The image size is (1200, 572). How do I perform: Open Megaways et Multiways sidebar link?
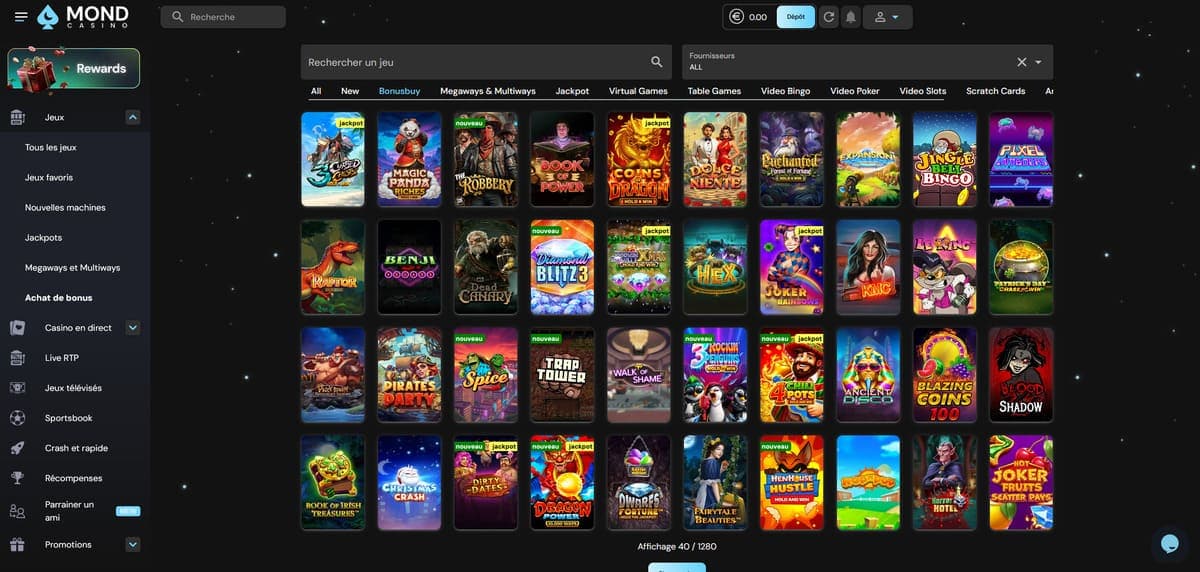coord(72,268)
